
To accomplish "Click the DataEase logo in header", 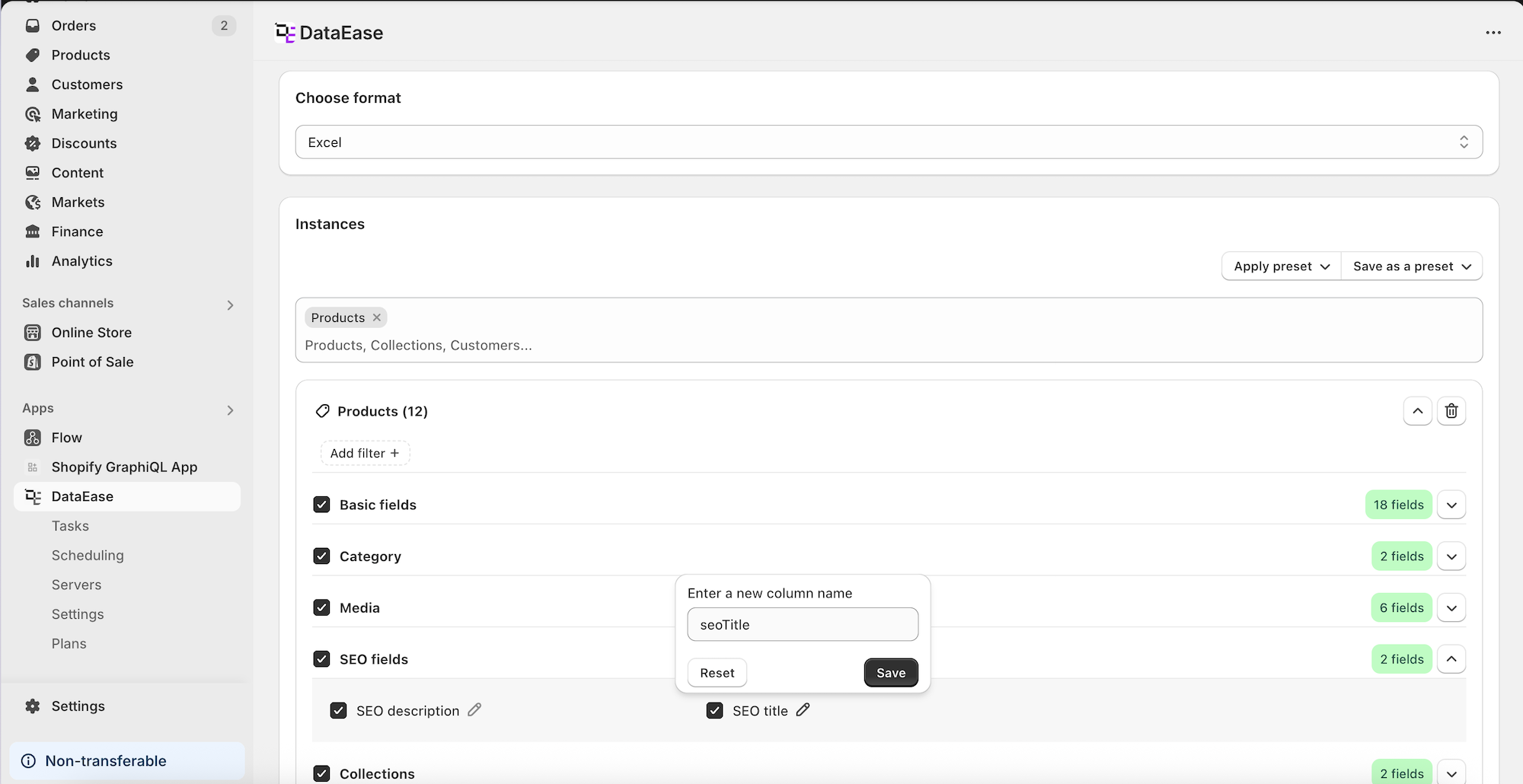I will tap(285, 33).
